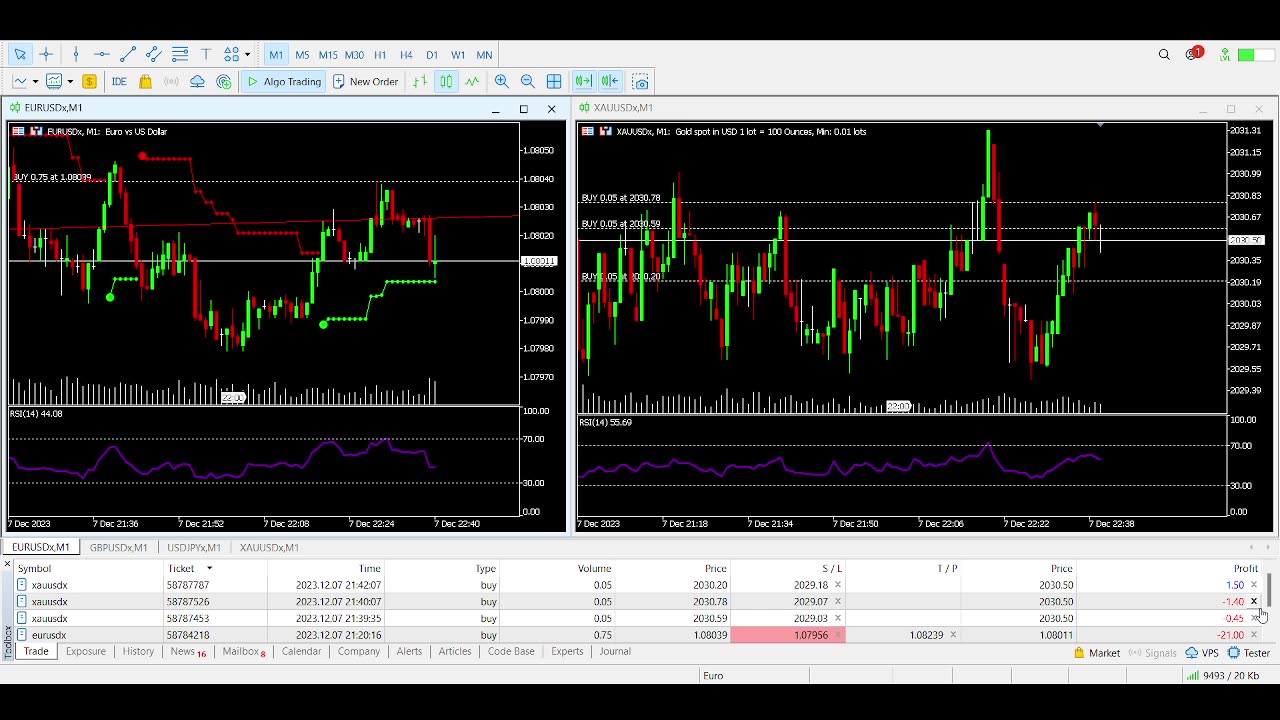Toggle chart auto scroll

(x=583, y=82)
